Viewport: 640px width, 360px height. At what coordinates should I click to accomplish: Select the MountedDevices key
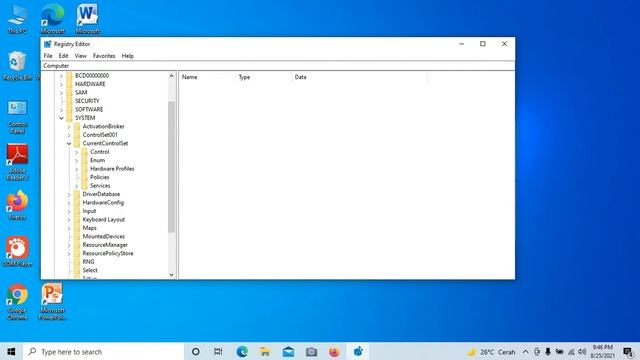[x=104, y=236]
